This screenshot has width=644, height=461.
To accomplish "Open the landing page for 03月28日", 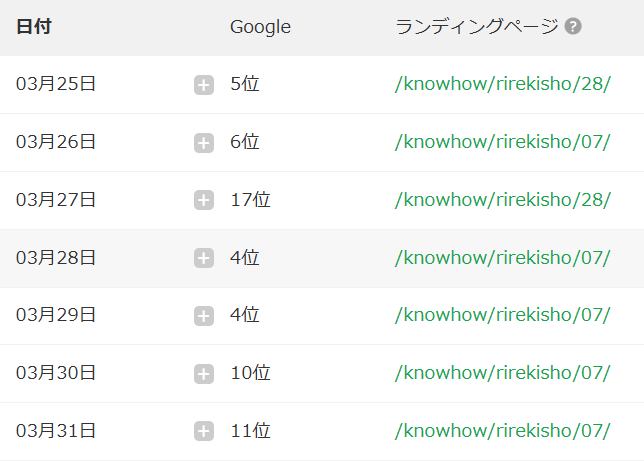I will (x=503, y=258).
